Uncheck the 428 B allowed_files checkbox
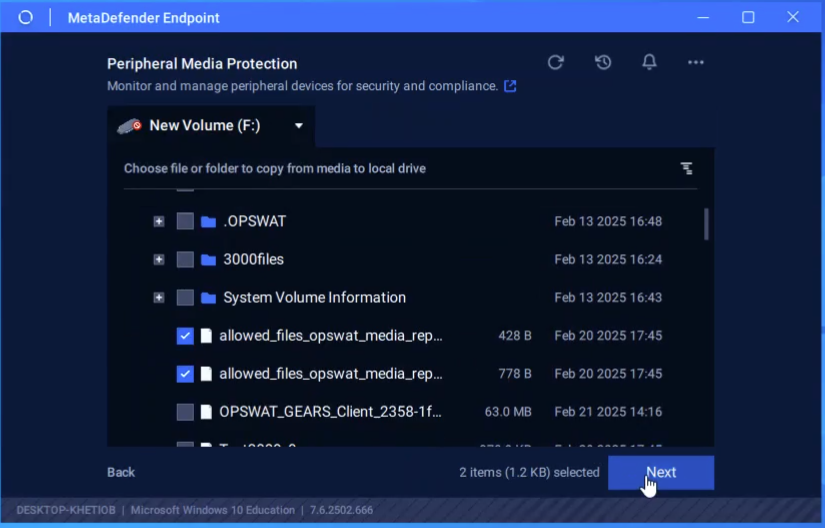Viewport: 825px width, 528px height. [x=185, y=336]
